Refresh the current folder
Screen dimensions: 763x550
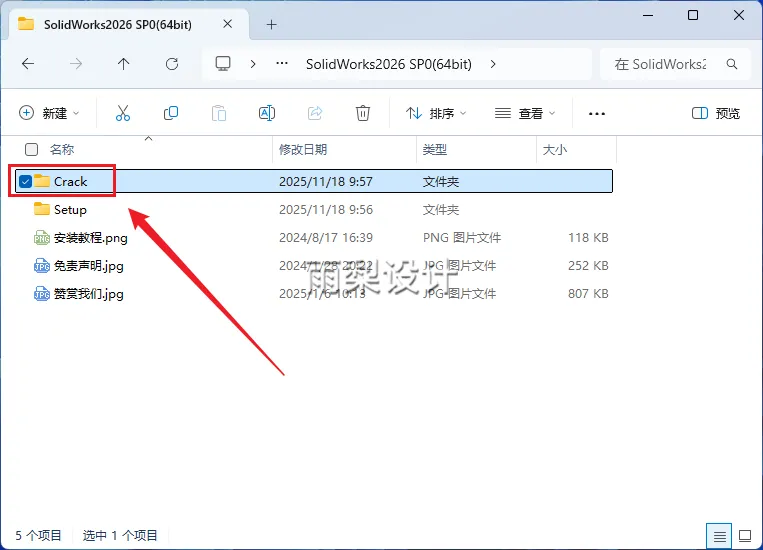point(172,64)
